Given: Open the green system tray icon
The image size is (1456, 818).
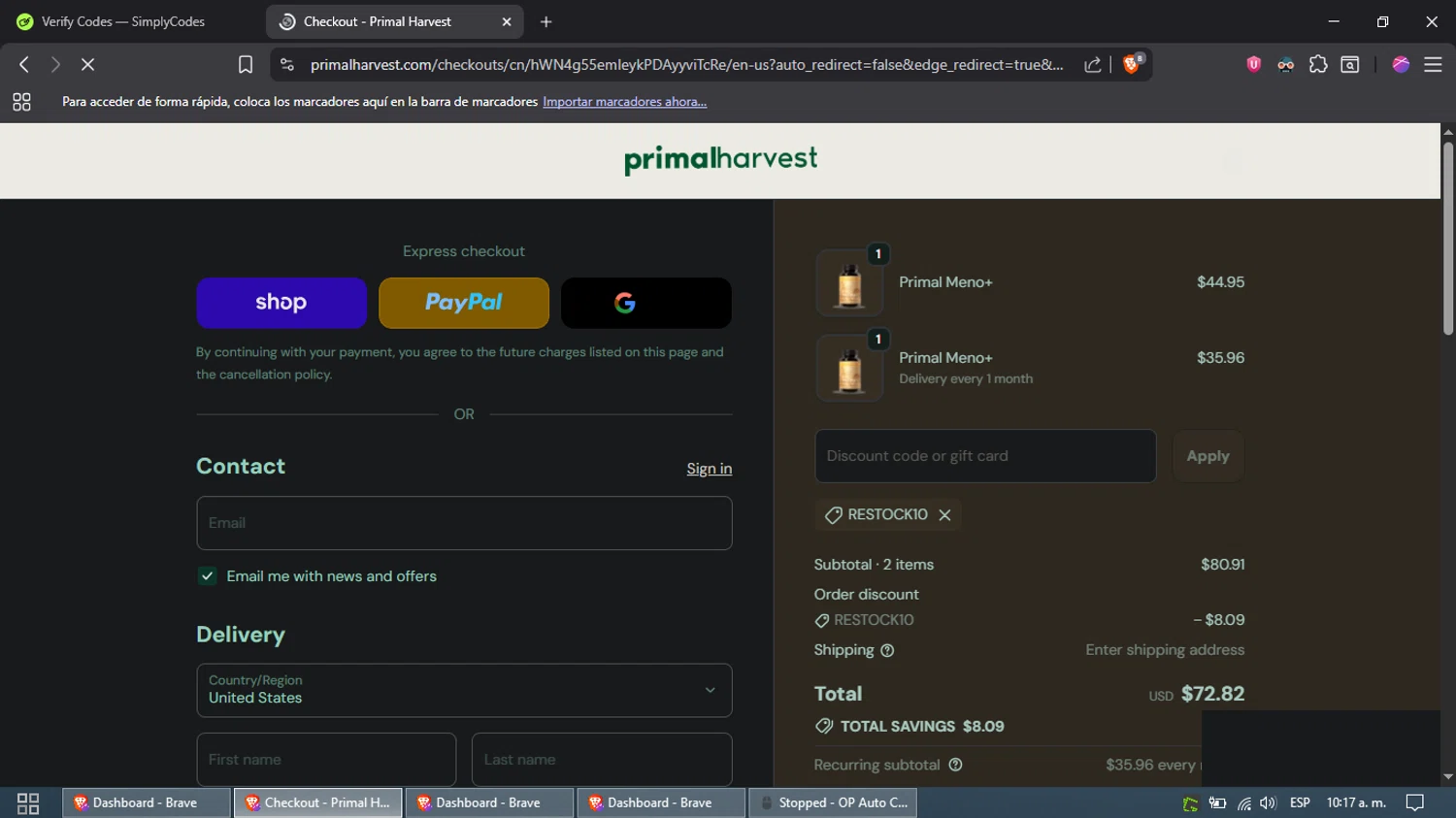Looking at the screenshot, I should click(x=1190, y=803).
